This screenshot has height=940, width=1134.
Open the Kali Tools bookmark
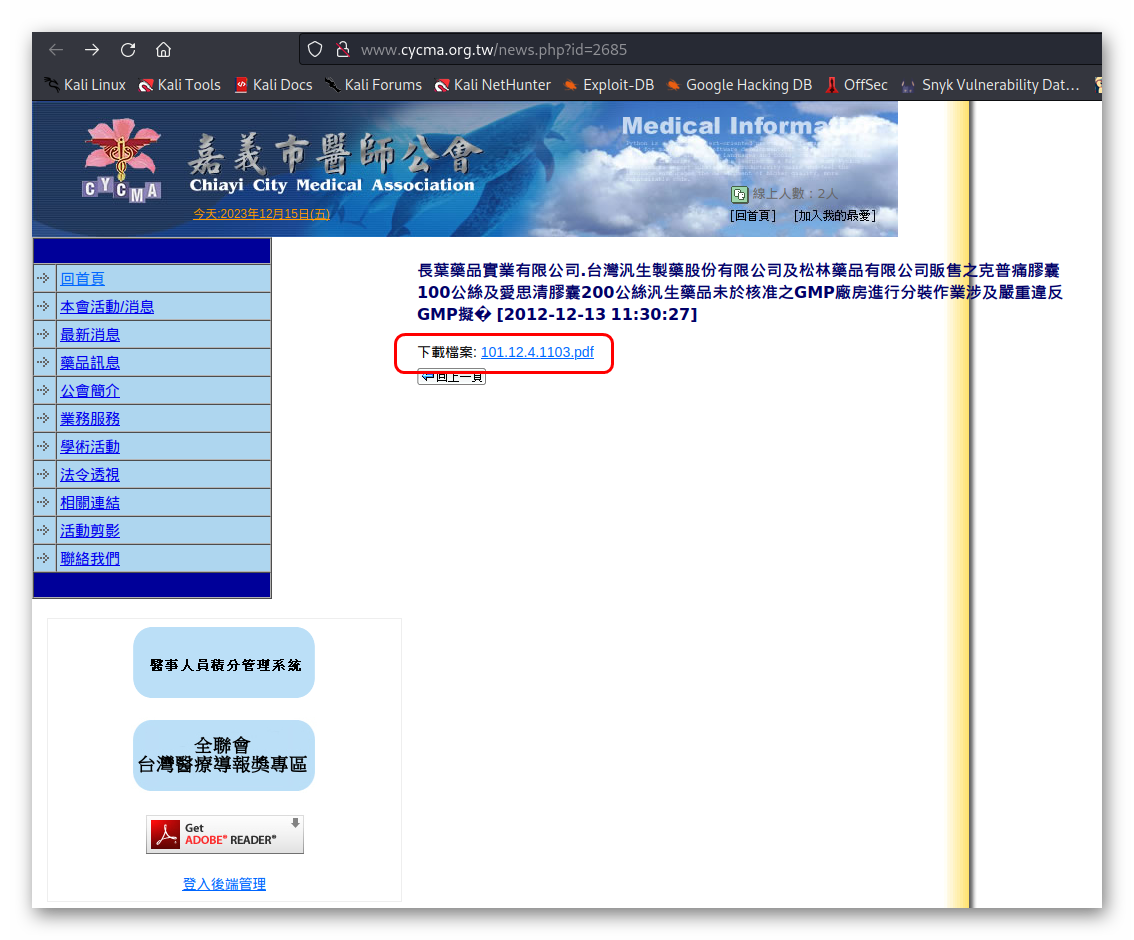179,85
